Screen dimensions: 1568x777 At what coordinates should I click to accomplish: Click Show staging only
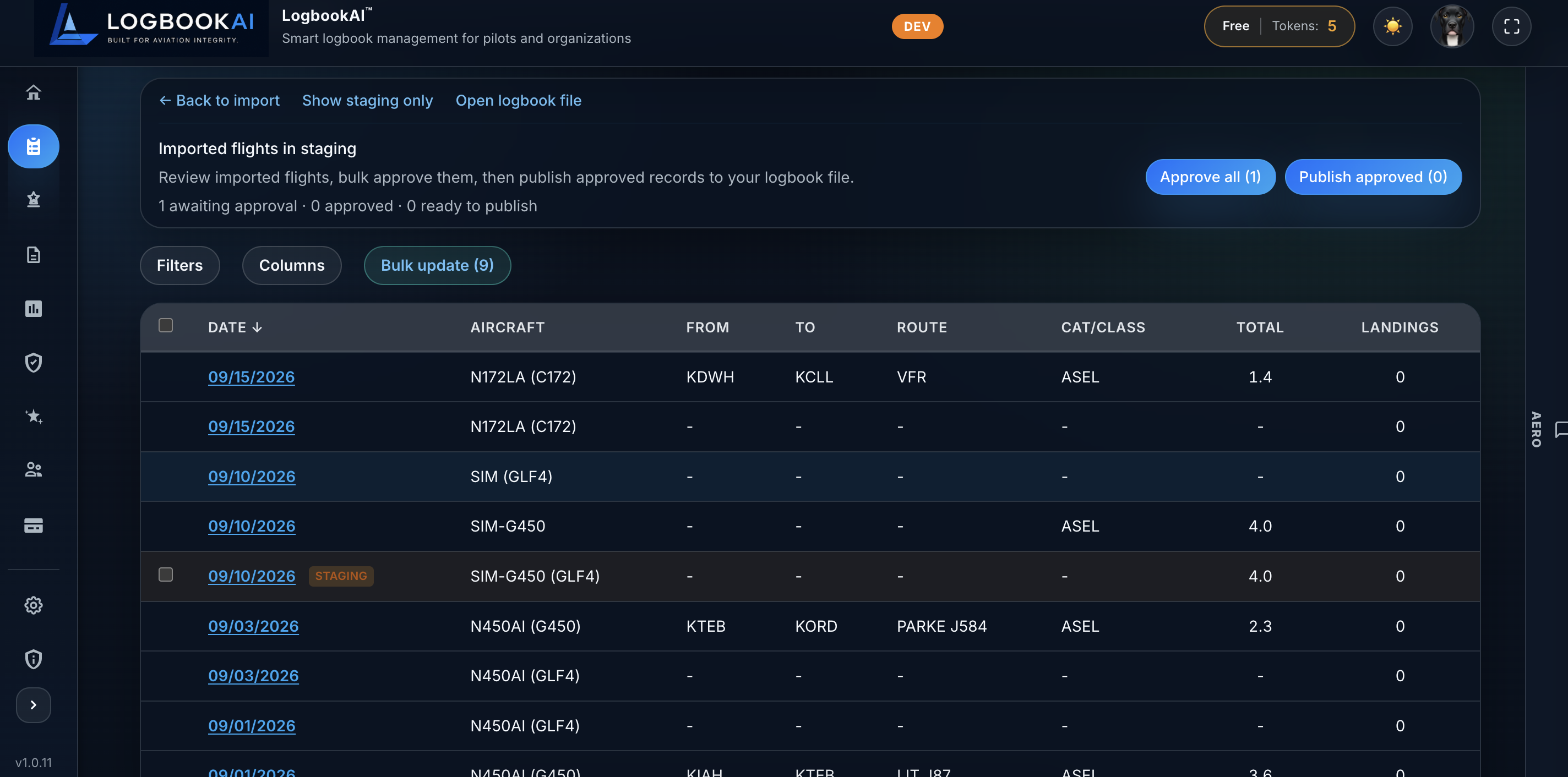(367, 100)
